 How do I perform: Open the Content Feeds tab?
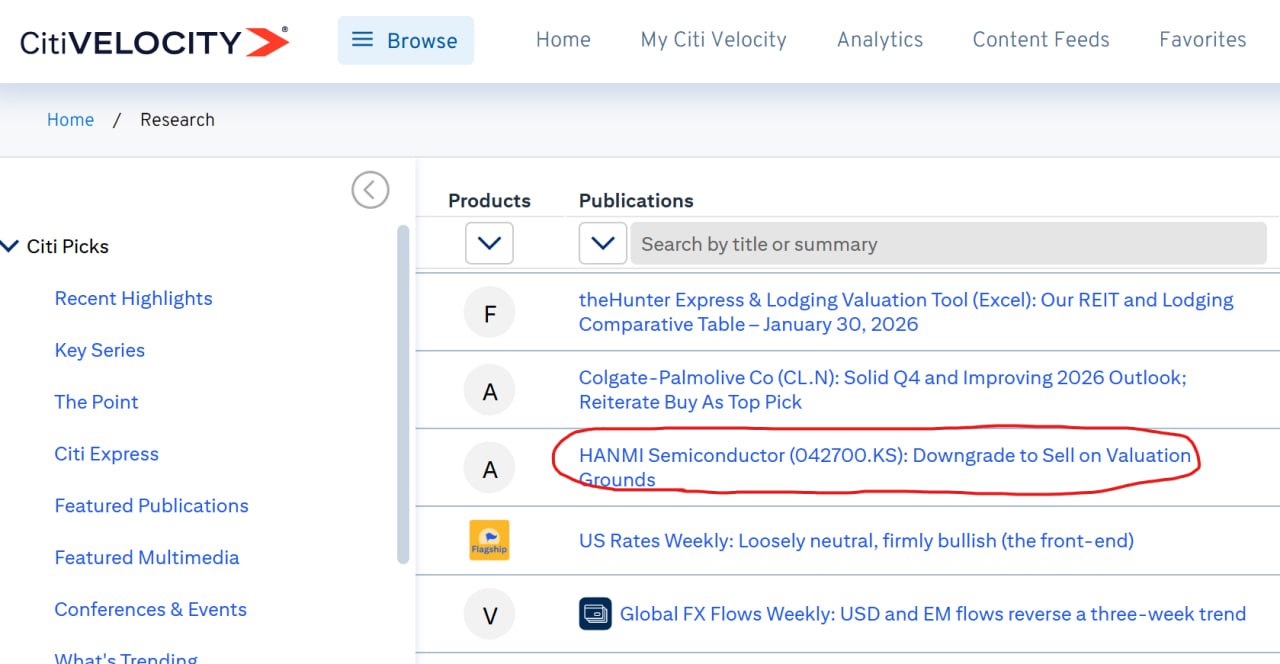pyautogui.click(x=1041, y=40)
